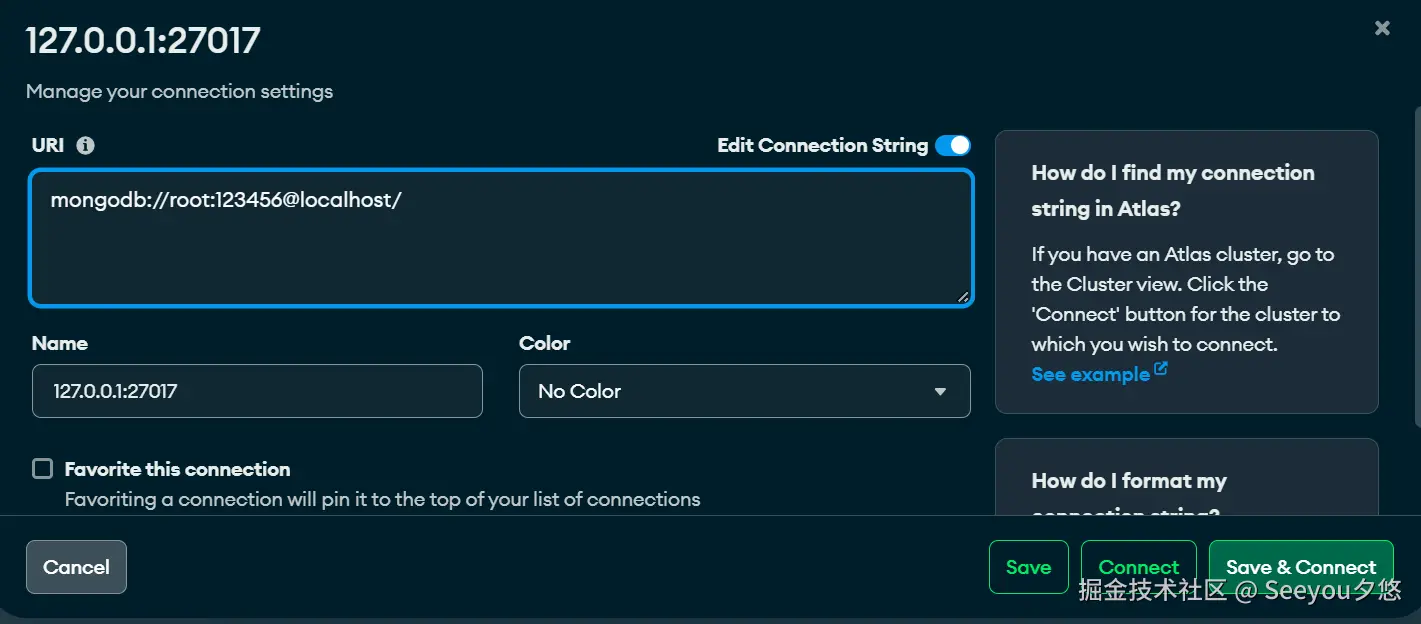Click the Edit Connection String label

[x=822, y=146]
